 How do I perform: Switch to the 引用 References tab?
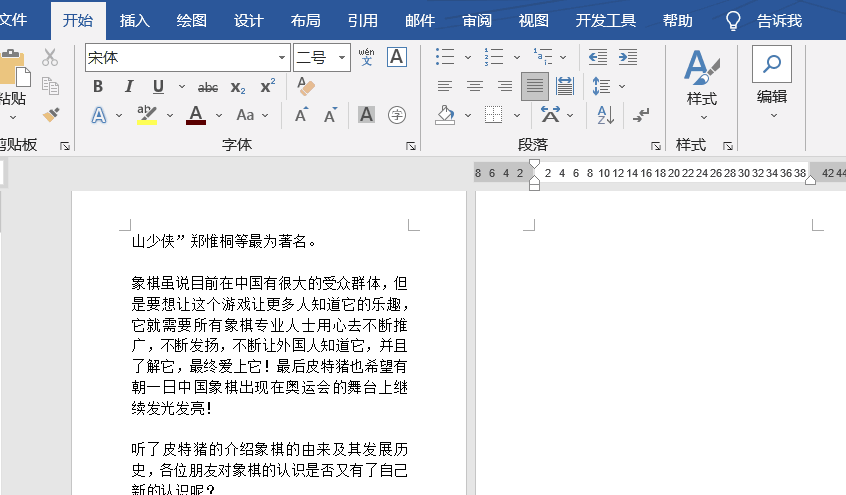(363, 21)
